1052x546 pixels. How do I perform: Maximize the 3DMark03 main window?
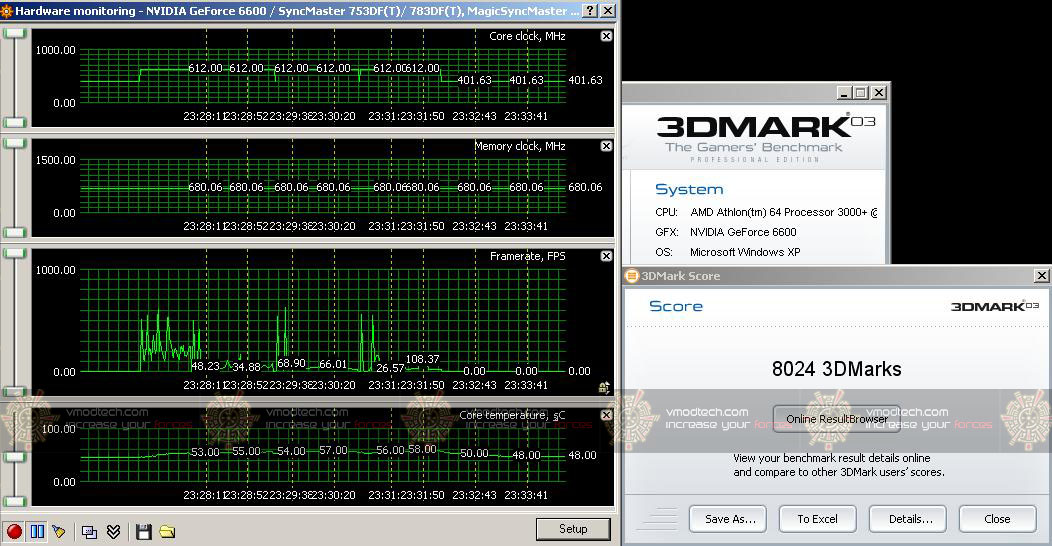pyautogui.click(x=861, y=93)
